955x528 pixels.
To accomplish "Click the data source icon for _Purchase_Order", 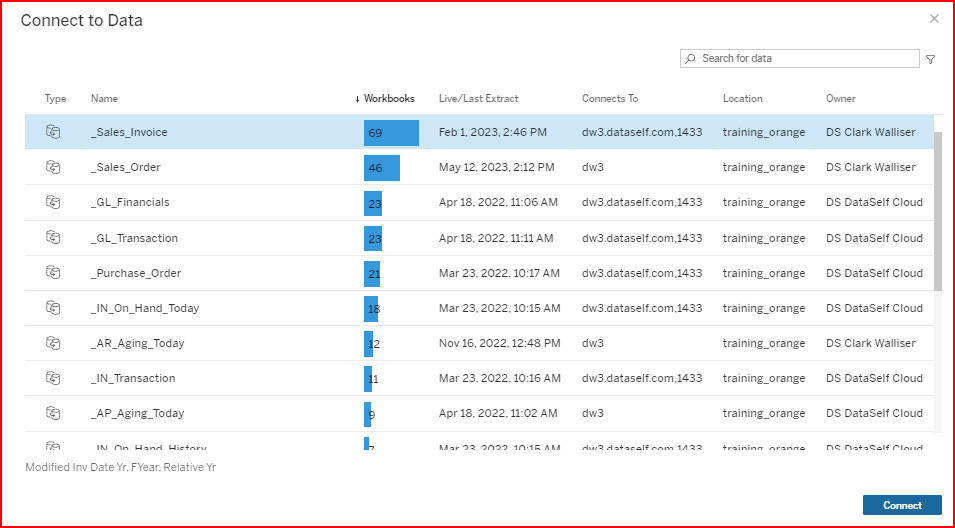I will tap(54, 273).
